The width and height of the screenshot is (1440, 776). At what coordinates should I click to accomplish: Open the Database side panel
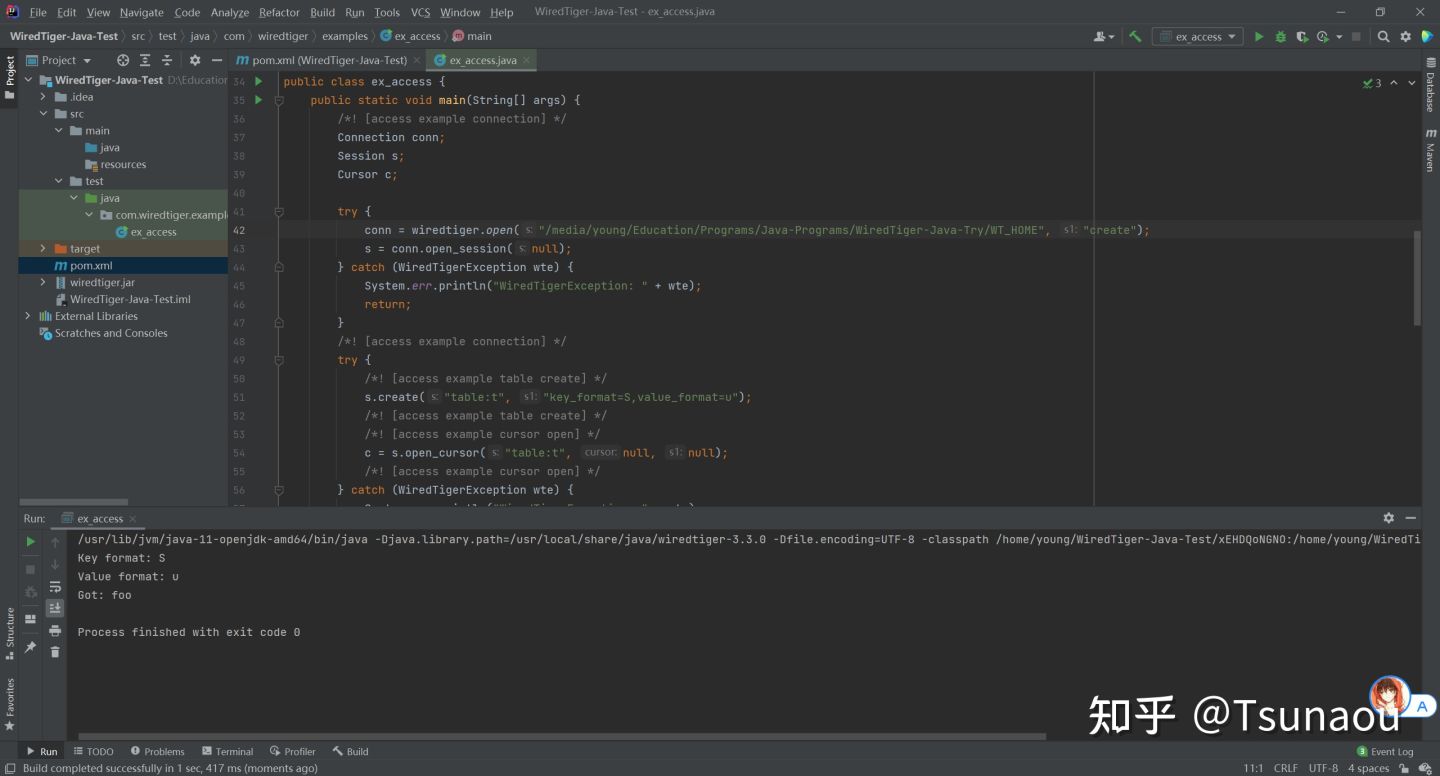coord(1430,84)
